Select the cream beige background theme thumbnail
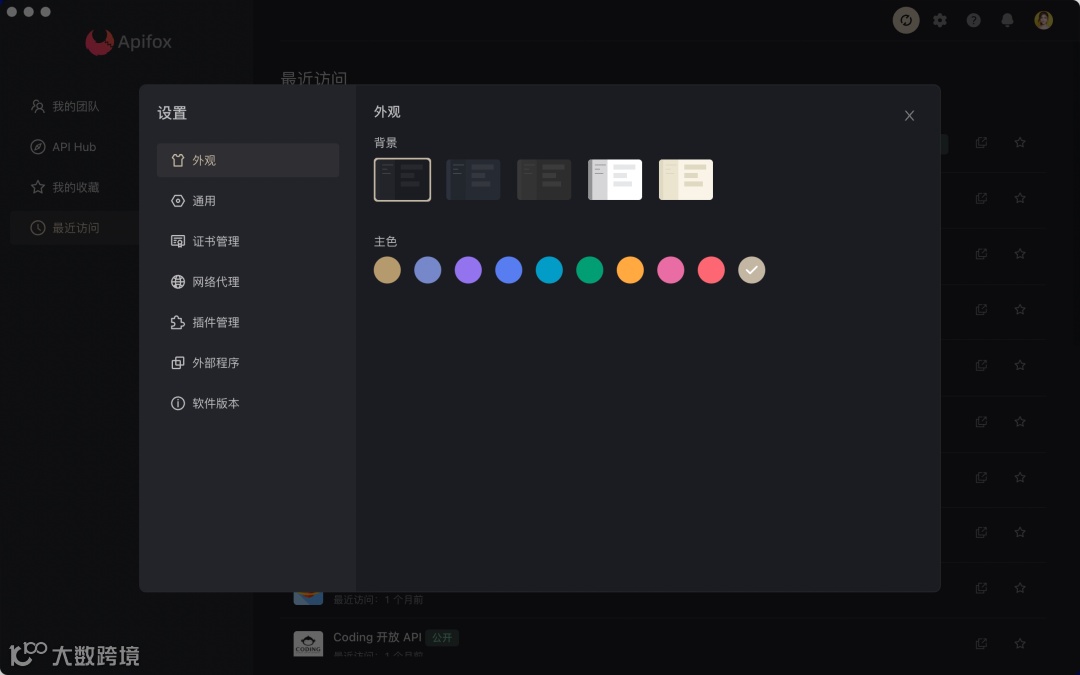 click(686, 180)
